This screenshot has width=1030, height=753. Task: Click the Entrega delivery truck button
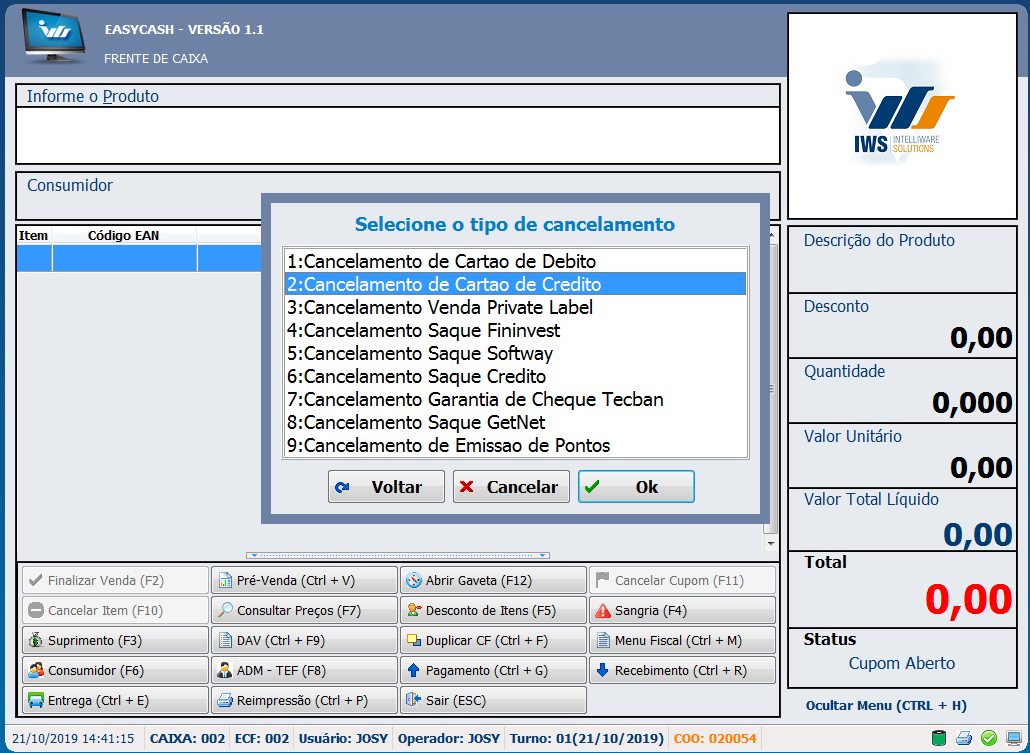tap(115, 700)
